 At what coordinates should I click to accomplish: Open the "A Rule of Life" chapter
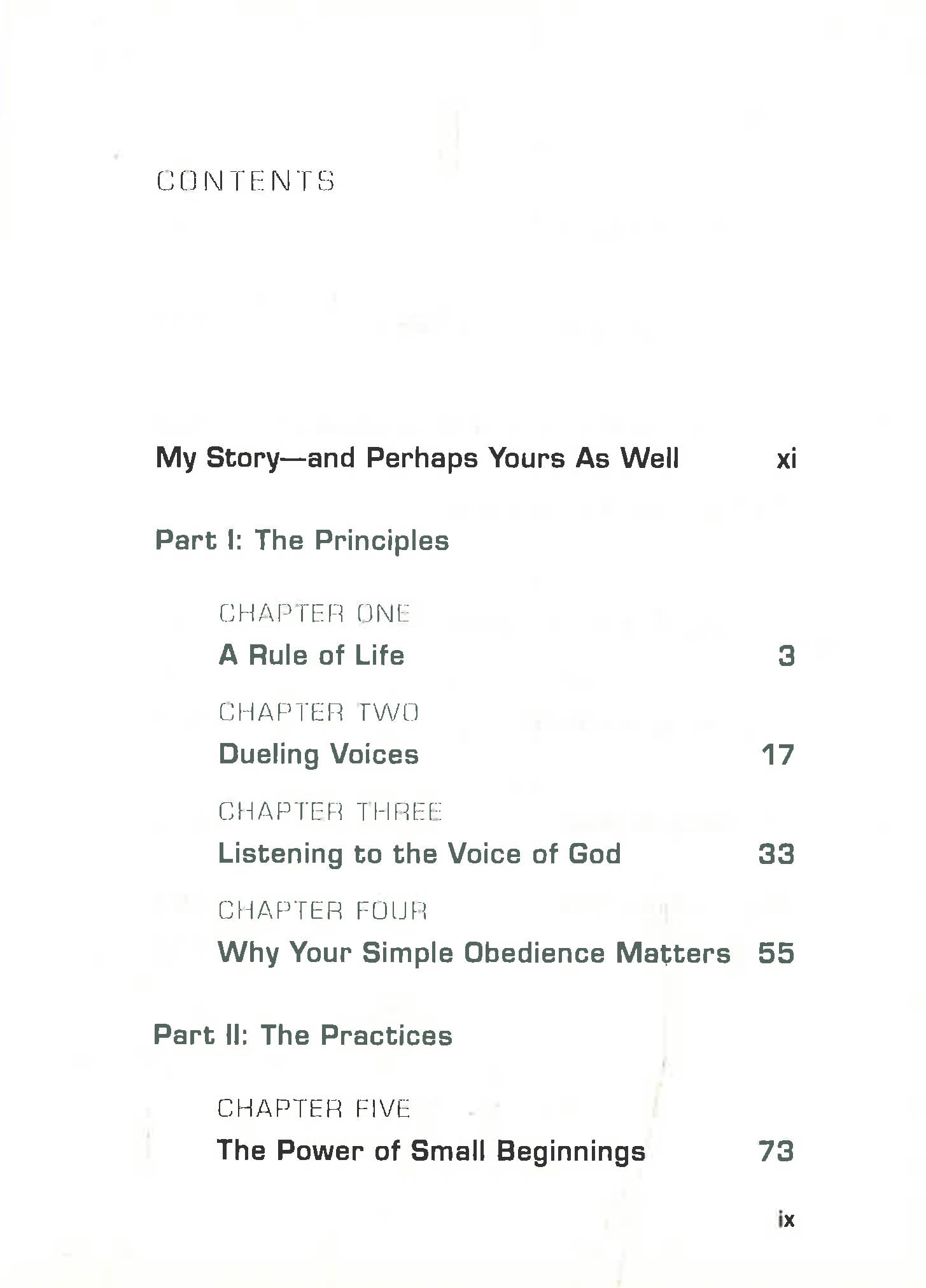(x=311, y=655)
